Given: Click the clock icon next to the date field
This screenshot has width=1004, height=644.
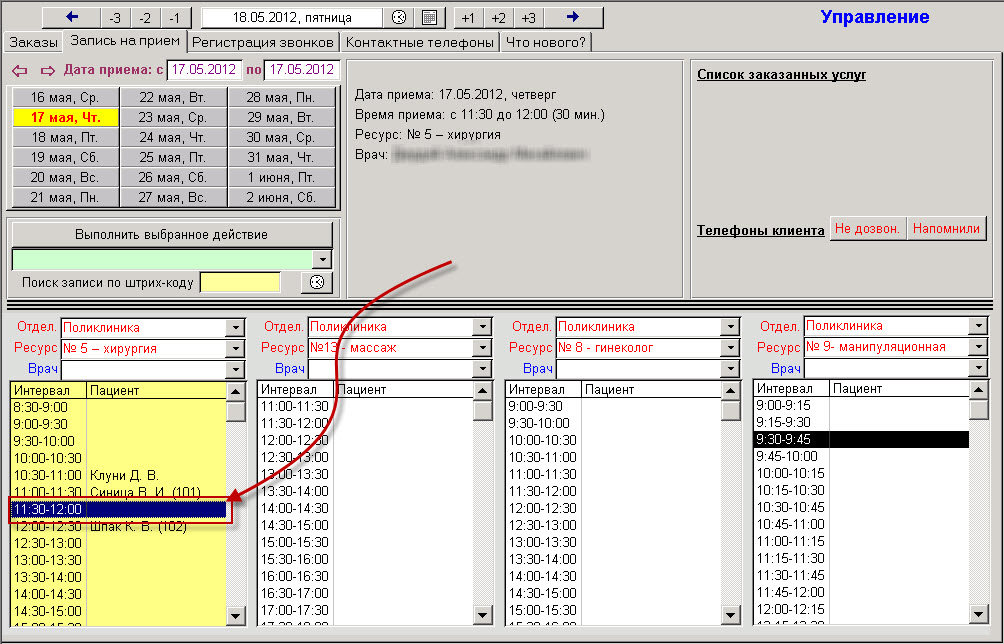Looking at the screenshot, I should point(398,18).
